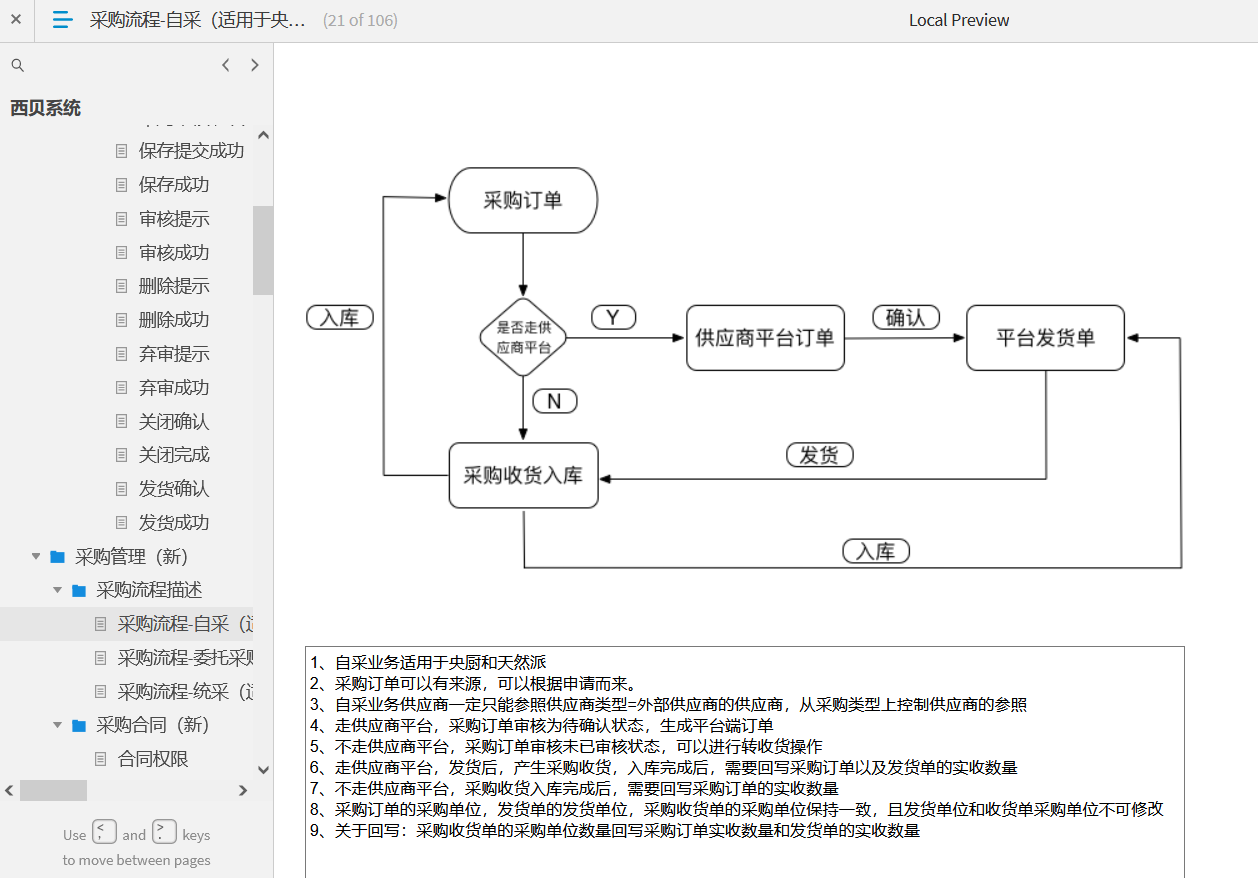Click the (21 of 106) page counter
The image size is (1258, 878).
click(x=360, y=20)
